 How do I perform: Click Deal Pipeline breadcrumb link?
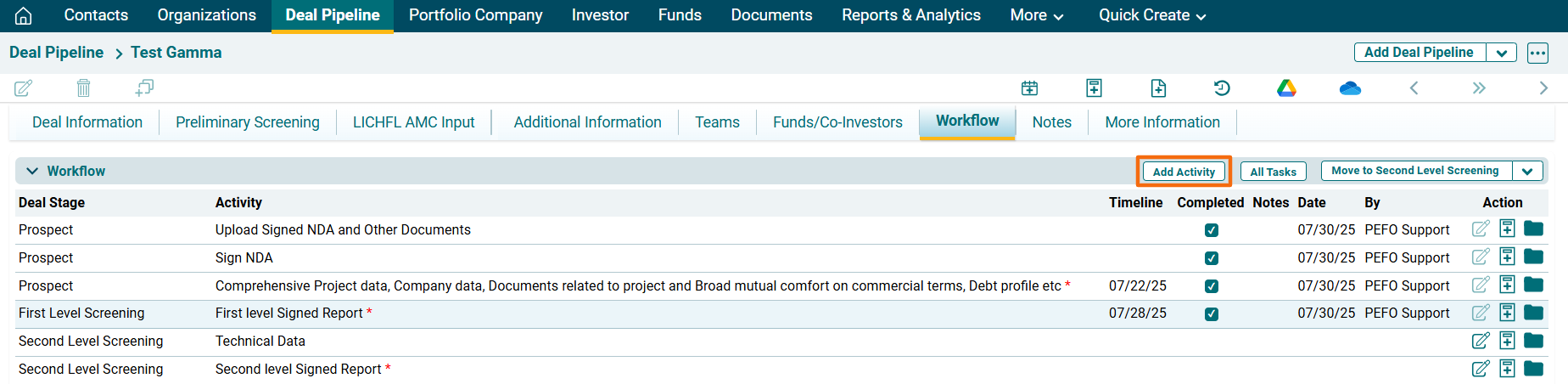click(x=56, y=53)
